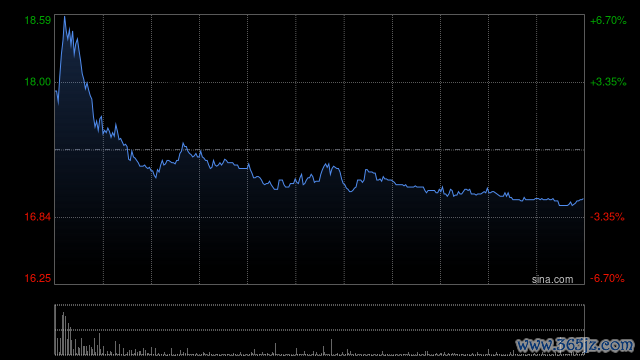This screenshot has width=640, height=360.
Task: Click the sina.com label in chart
Action: point(552,280)
